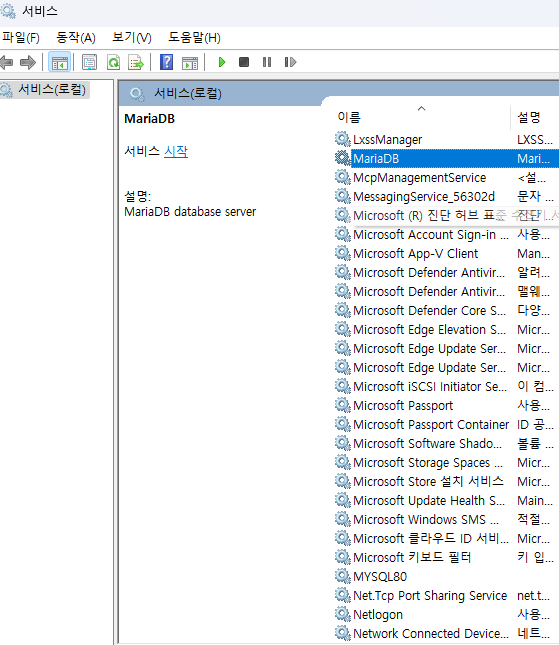
Task: Select Network Connected Device... row
Action: tap(446, 633)
